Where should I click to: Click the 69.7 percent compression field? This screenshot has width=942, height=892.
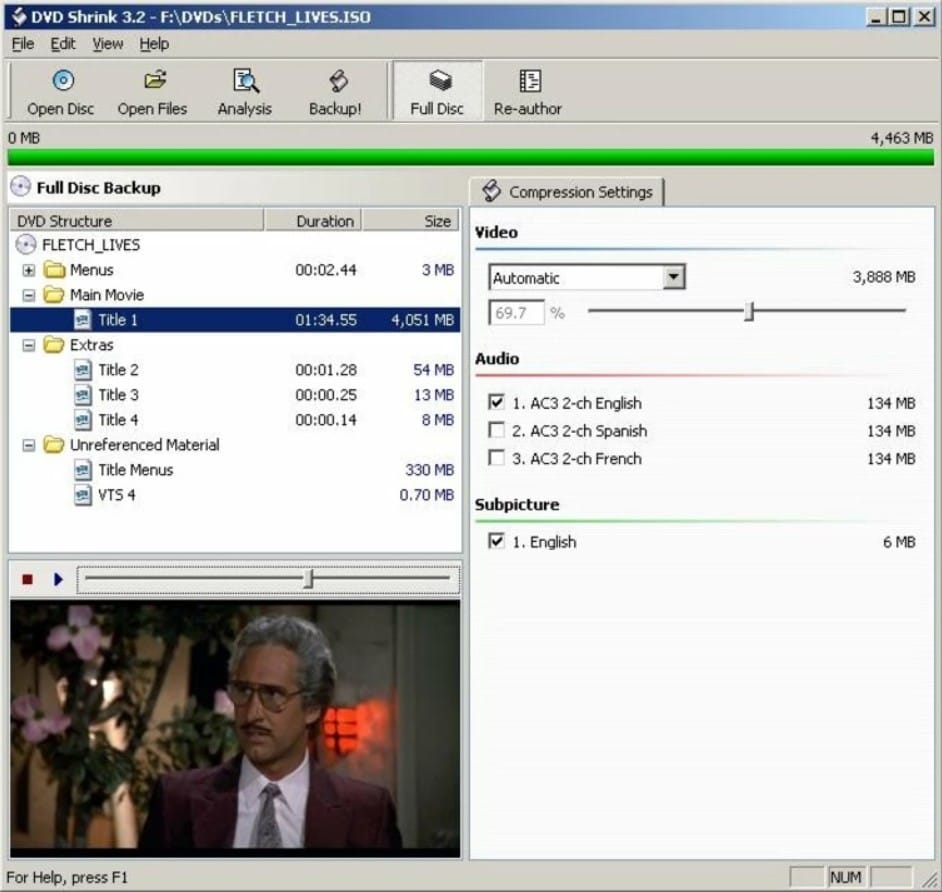tap(517, 312)
